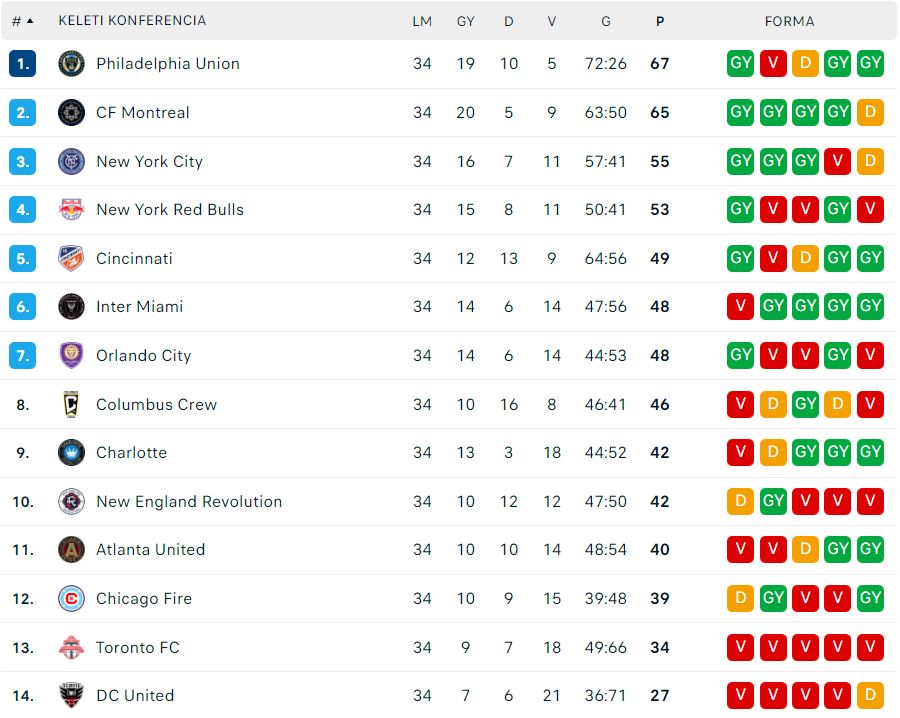Click the Philadelphia Union club crest

(71, 64)
